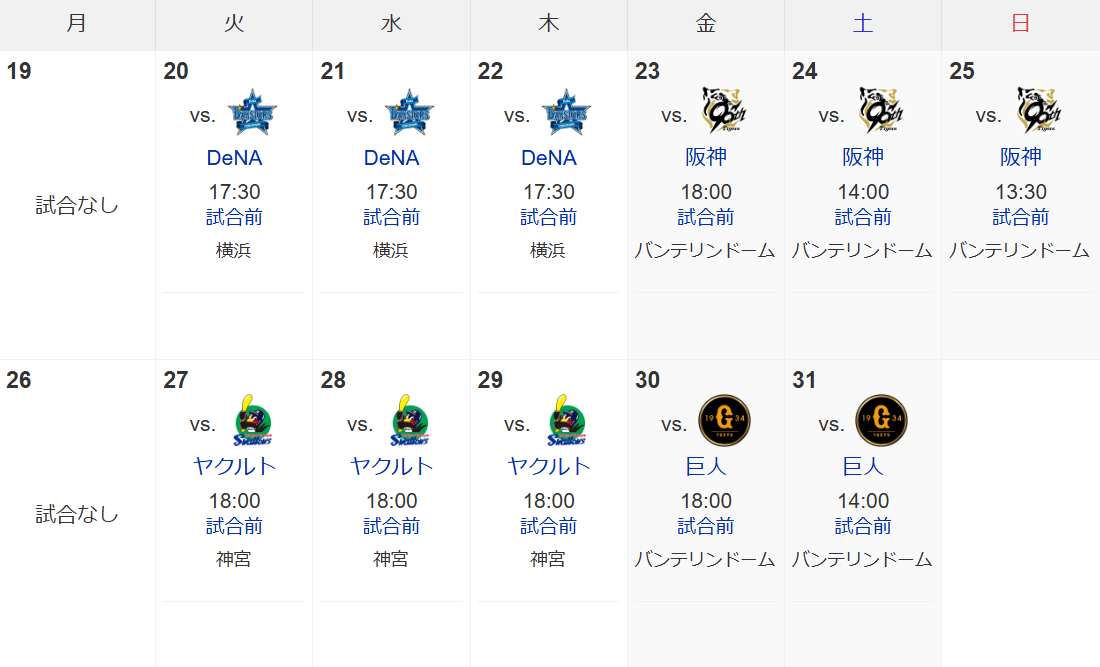Screen dimensions: 1100x667
Task: Select the day 26 cell with 試合なし
Action: (77, 513)
